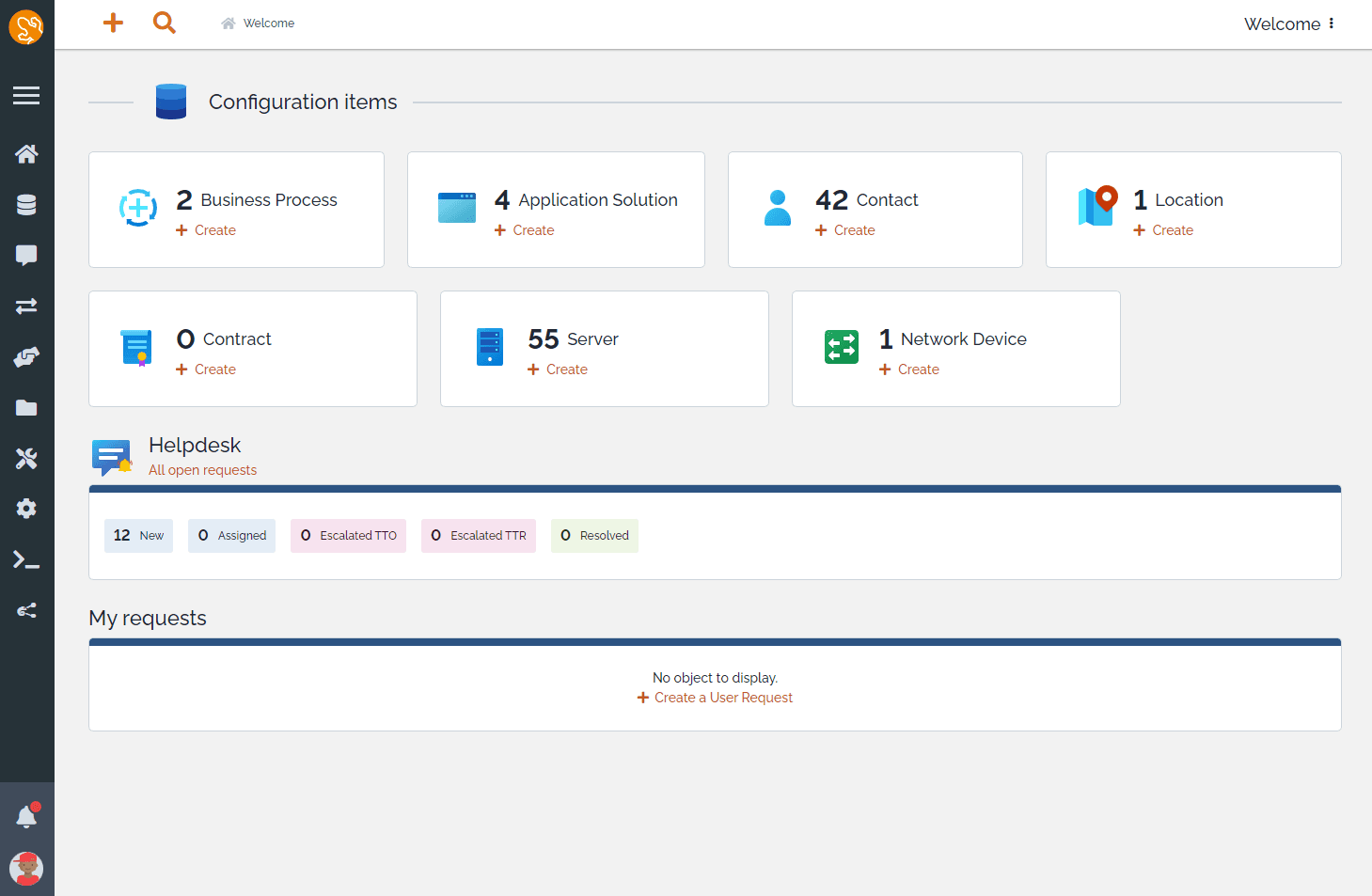The image size is (1372, 896).
Task: Open Configuration Management via the database icon
Action: [26, 204]
